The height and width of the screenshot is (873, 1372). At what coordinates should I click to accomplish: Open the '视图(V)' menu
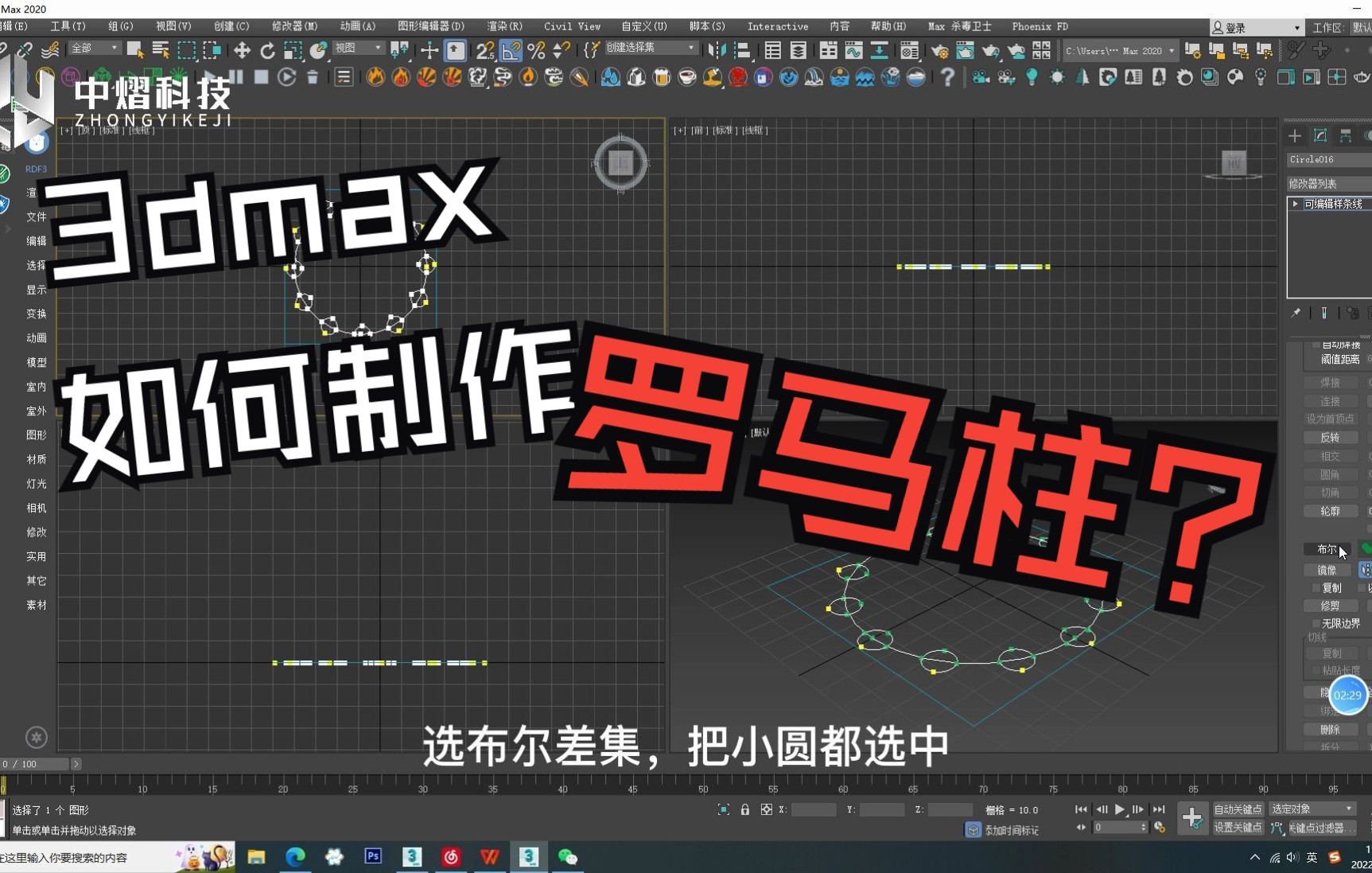tap(173, 26)
